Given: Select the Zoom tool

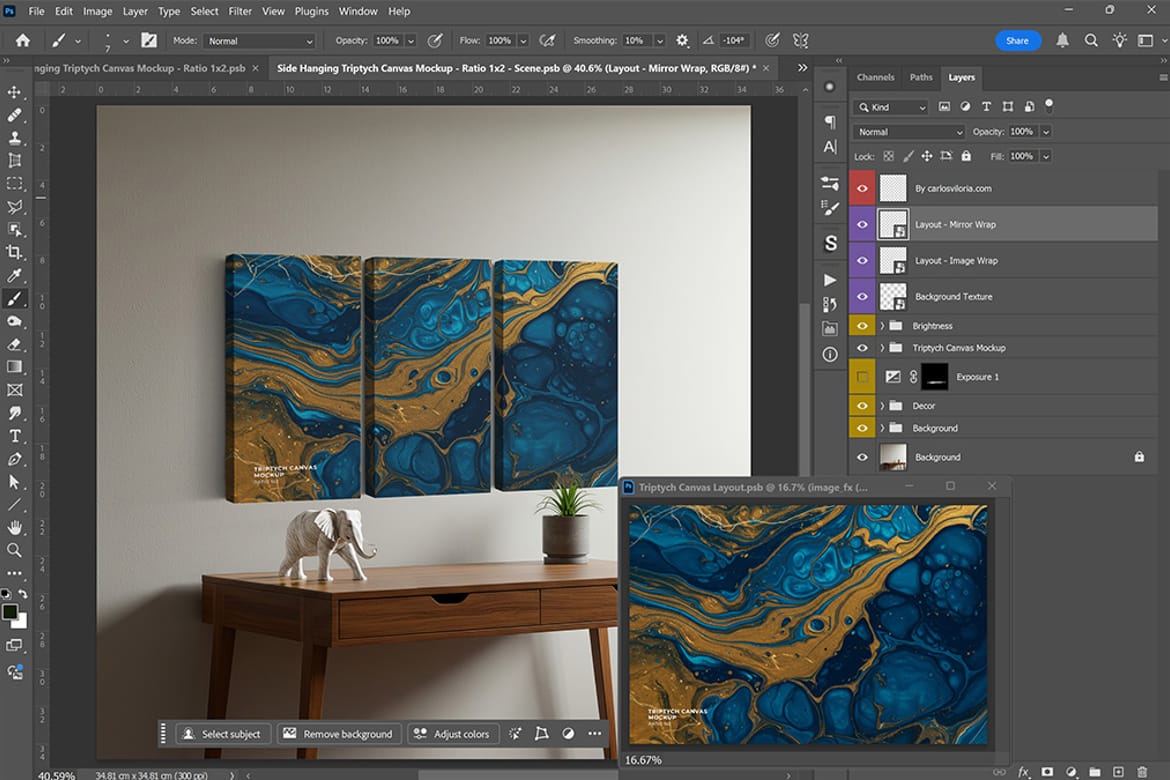Looking at the screenshot, I should coord(14,551).
